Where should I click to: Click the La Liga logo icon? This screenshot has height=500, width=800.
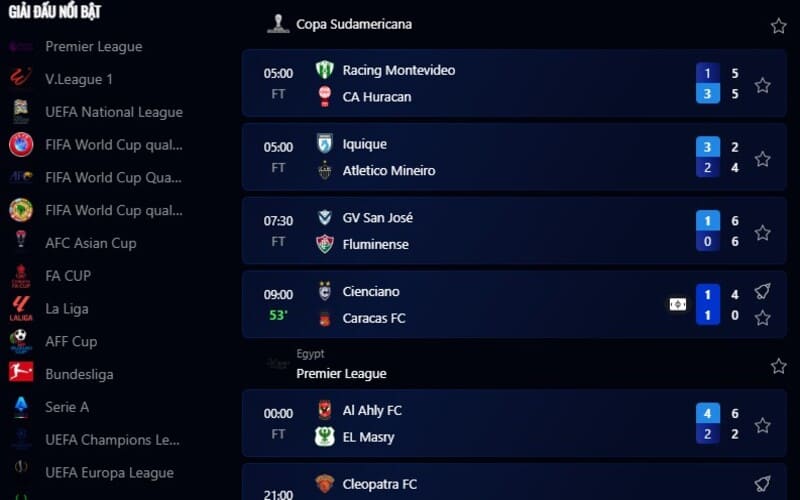click(20, 308)
